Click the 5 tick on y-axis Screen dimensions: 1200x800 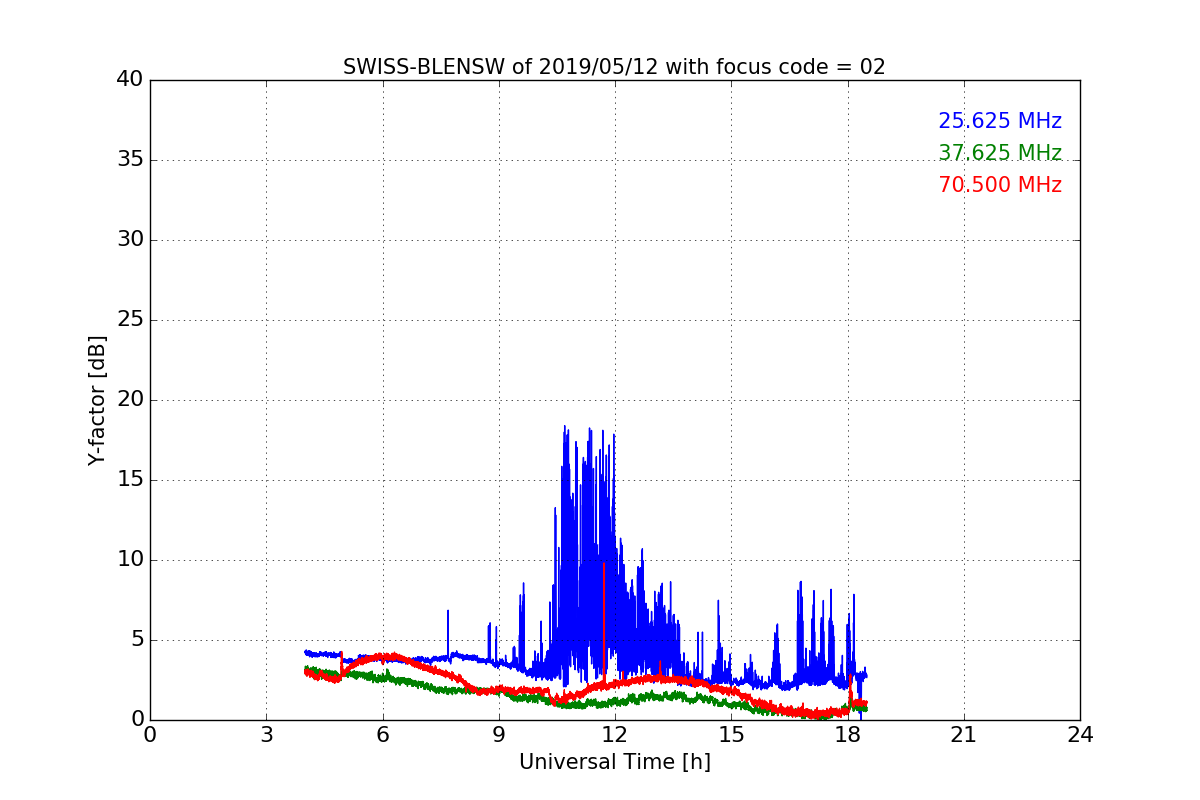click(136, 640)
